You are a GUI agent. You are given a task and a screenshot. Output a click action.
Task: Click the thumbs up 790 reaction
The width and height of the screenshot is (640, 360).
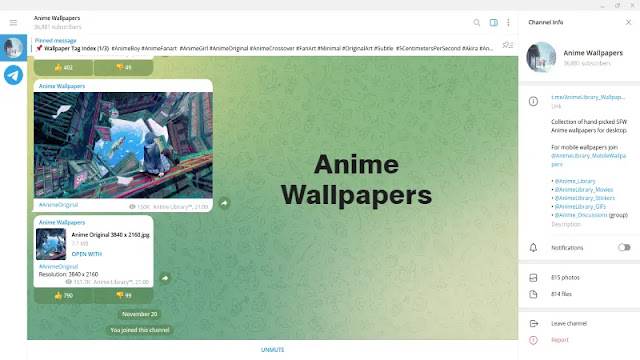[x=63, y=295]
